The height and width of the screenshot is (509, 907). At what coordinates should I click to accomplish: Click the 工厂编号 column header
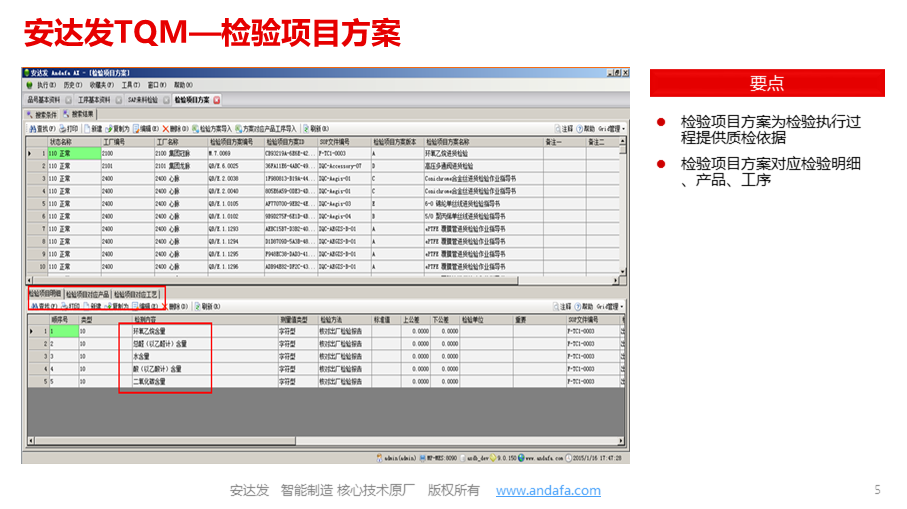127,142
